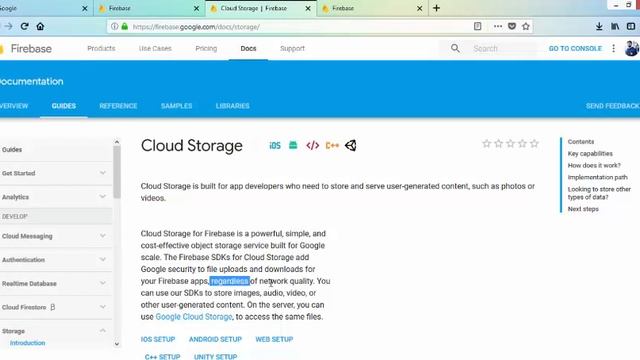
Task: Open the Products menu
Action: [x=101, y=48]
